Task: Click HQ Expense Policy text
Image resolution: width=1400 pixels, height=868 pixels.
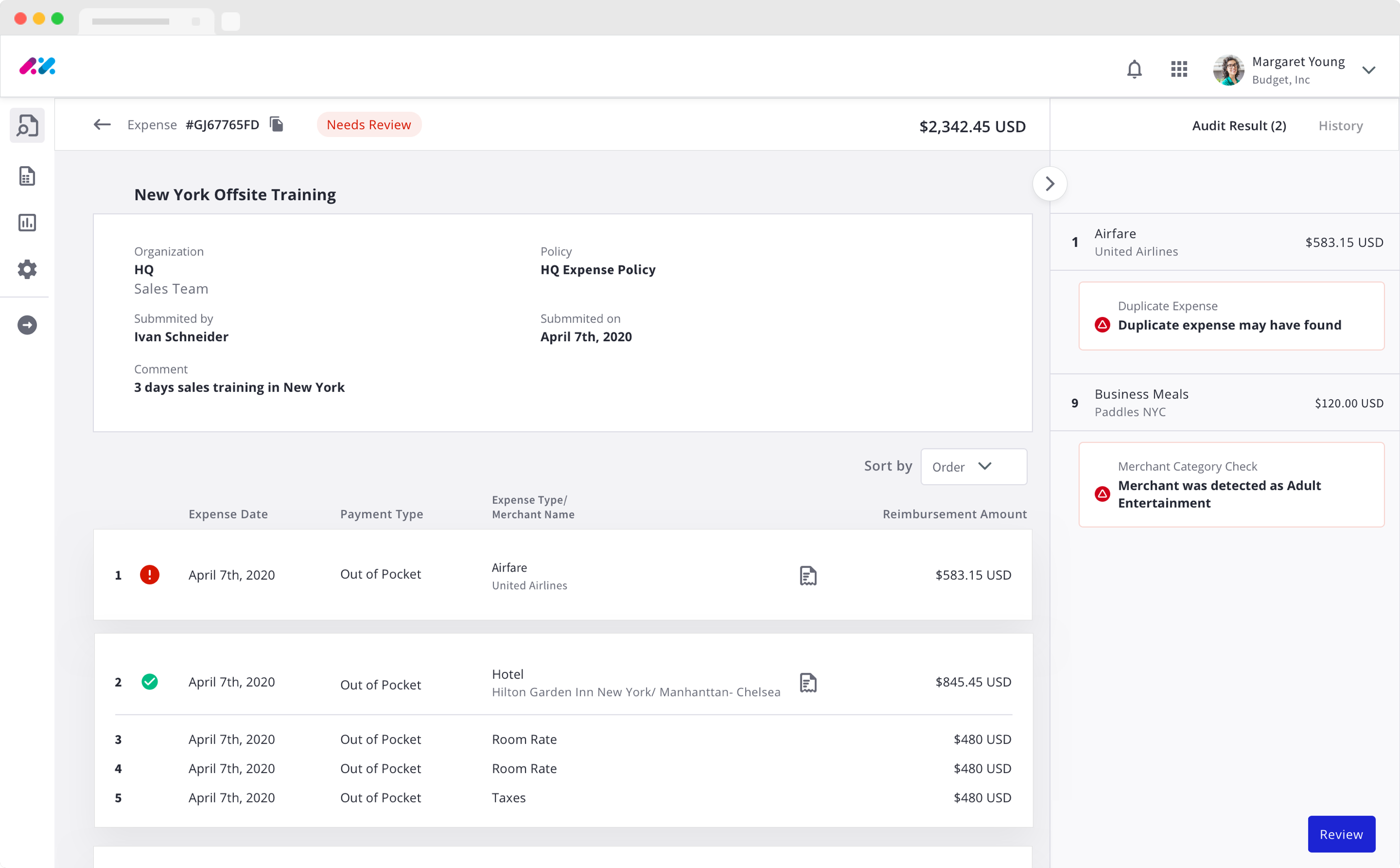Action: [x=598, y=270]
